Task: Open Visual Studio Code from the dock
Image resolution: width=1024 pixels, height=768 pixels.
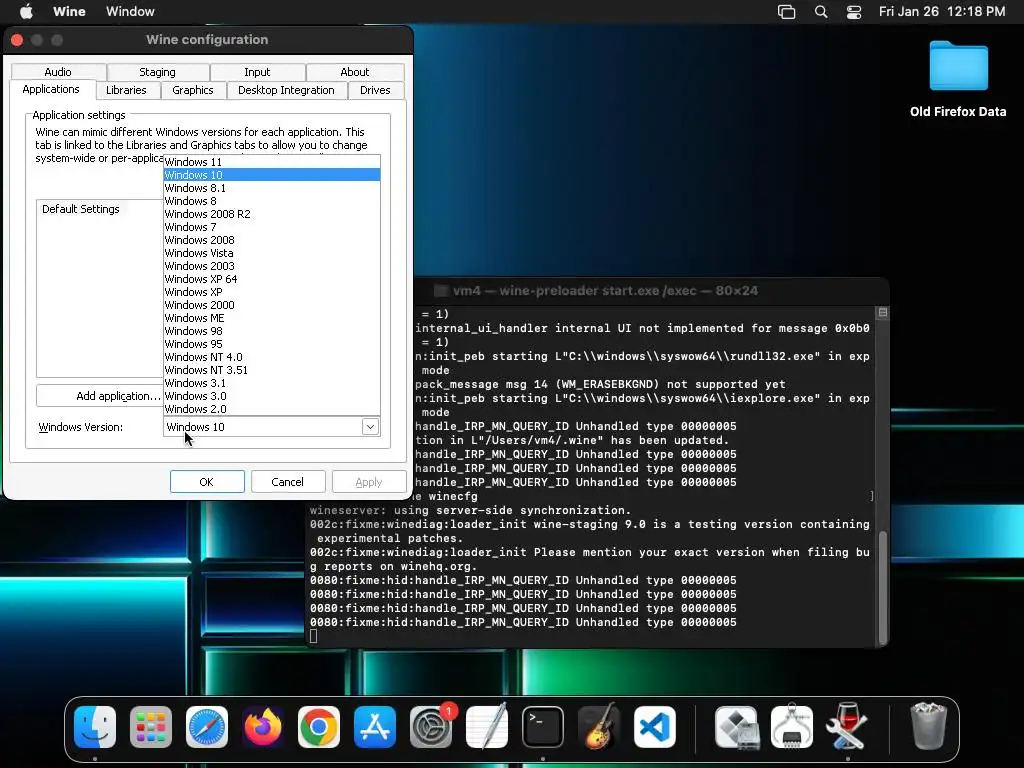Action: point(654,727)
